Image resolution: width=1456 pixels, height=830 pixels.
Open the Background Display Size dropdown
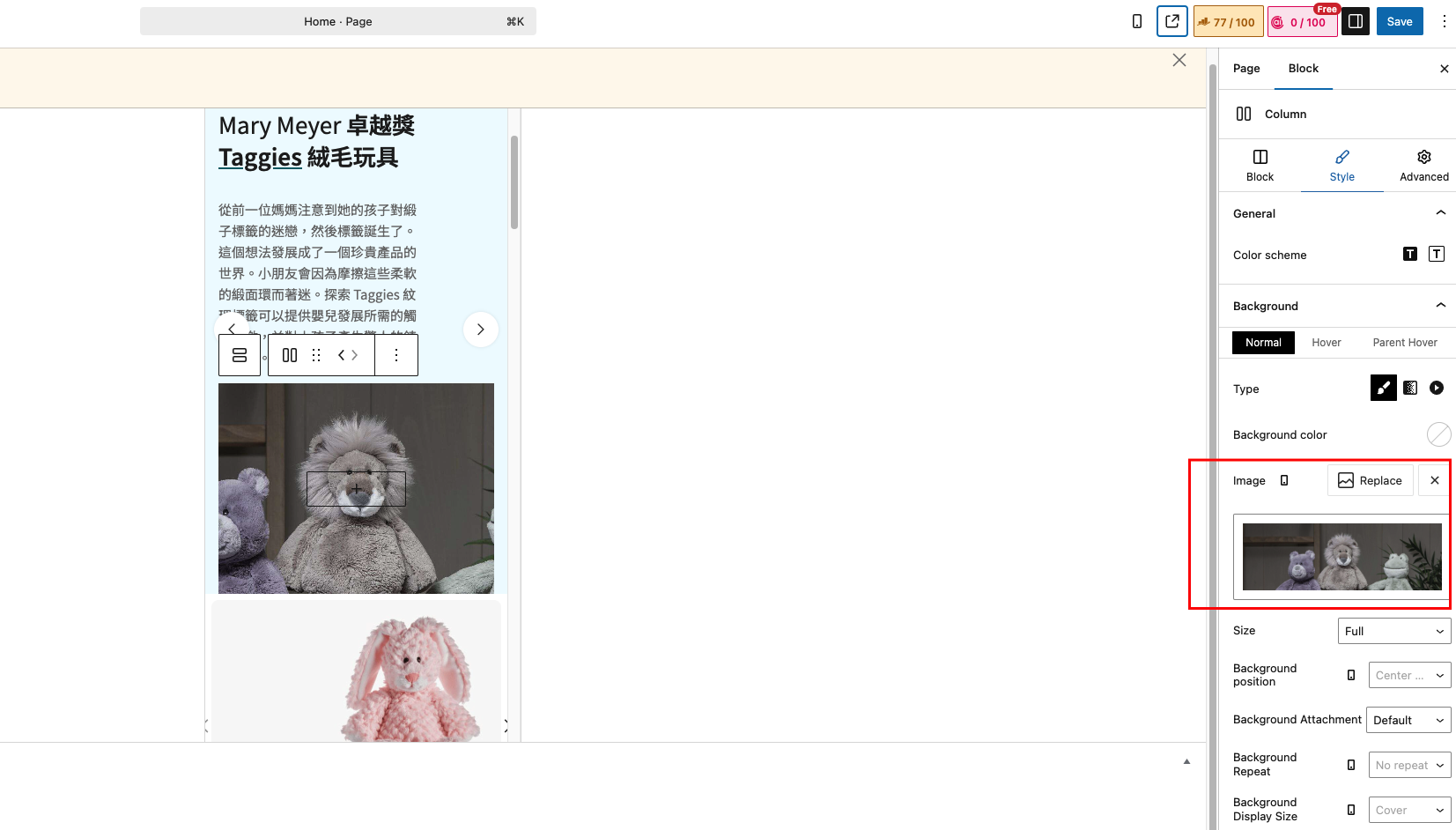pyautogui.click(x=1410, y=810)
